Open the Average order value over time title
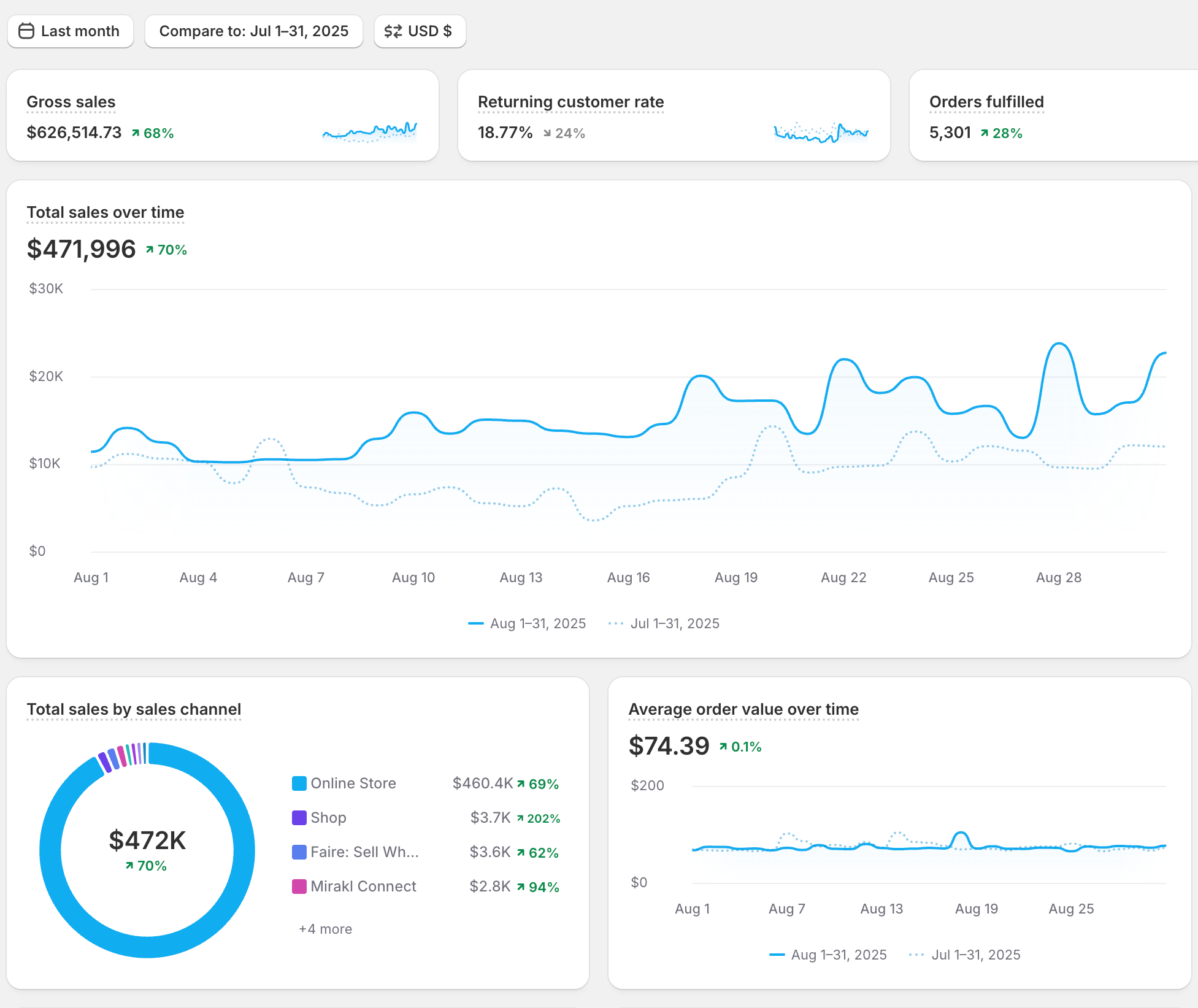The height and width of the screenshot is (1008, 1198). click(743, 709)
